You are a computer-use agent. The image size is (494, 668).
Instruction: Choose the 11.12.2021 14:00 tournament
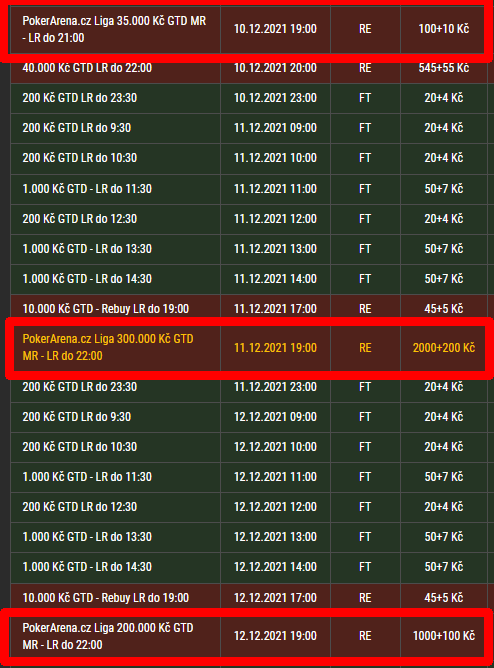[x=247, y=279]
